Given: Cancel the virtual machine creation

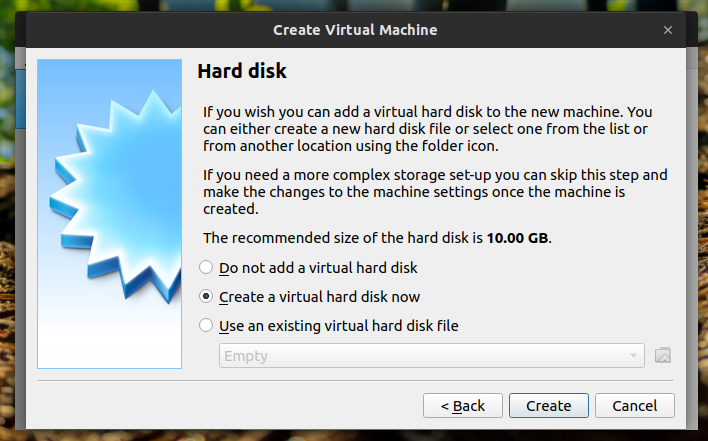Looking at the screenshot, I should [634, 405].
